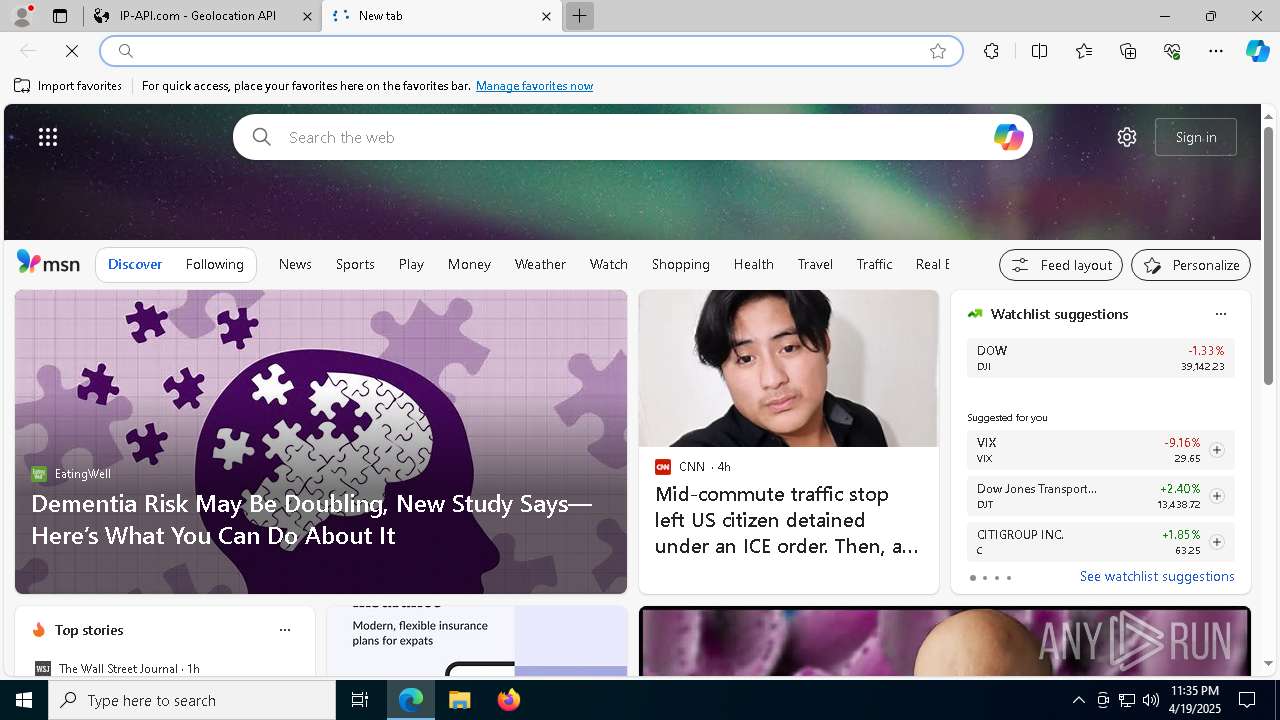Viewport: 1280px width, 720px height.
Task: Select the Discover tab
Action: (x=135, y=264)
